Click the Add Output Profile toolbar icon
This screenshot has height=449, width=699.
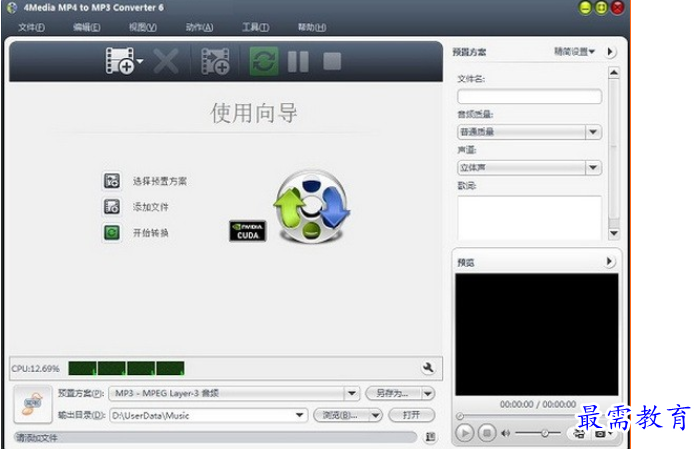coord(215,61)
